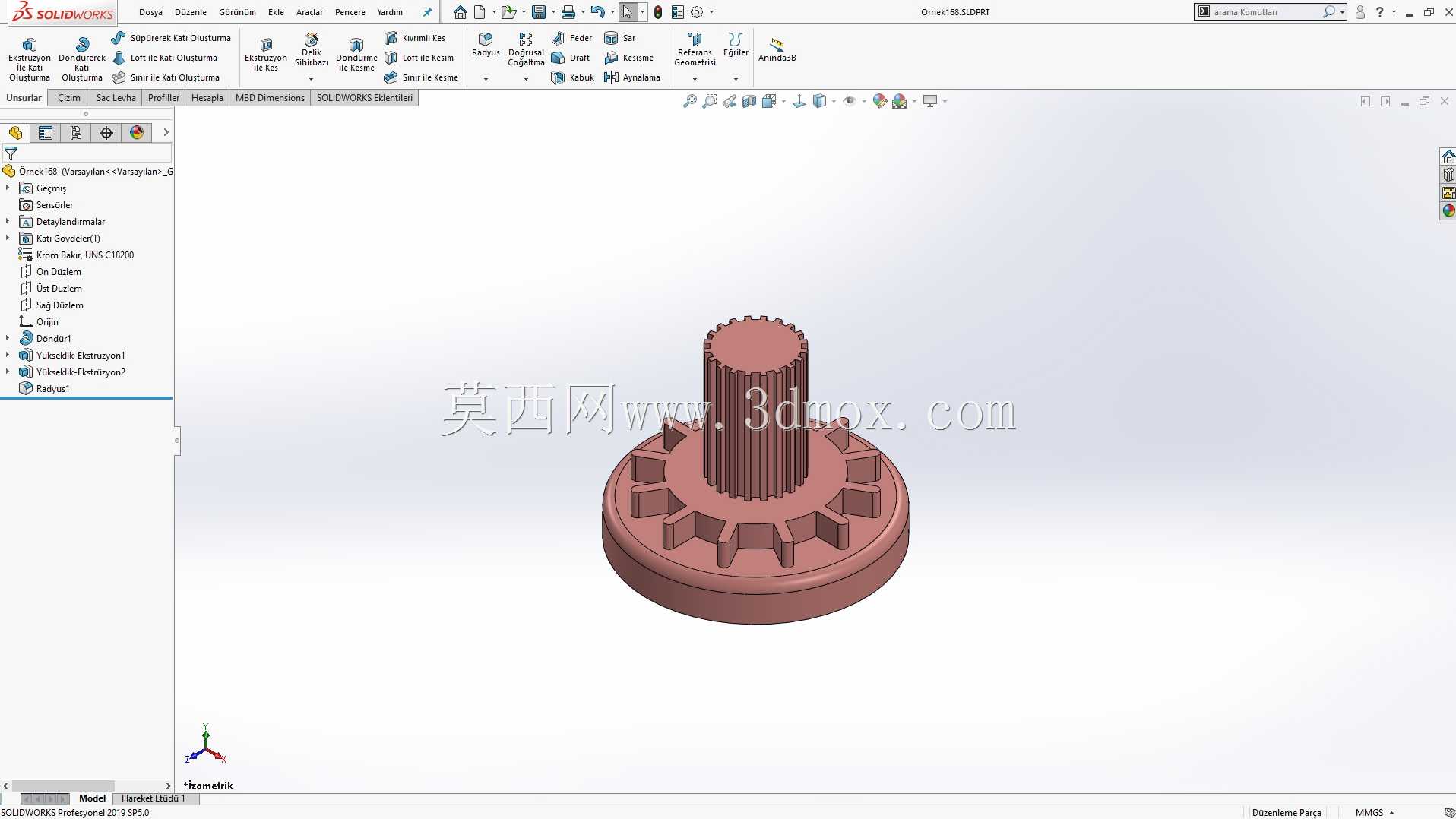Screen dimensions: 1456x819
Task: Open PropertyManager tab icon
Action: point(46,133)
